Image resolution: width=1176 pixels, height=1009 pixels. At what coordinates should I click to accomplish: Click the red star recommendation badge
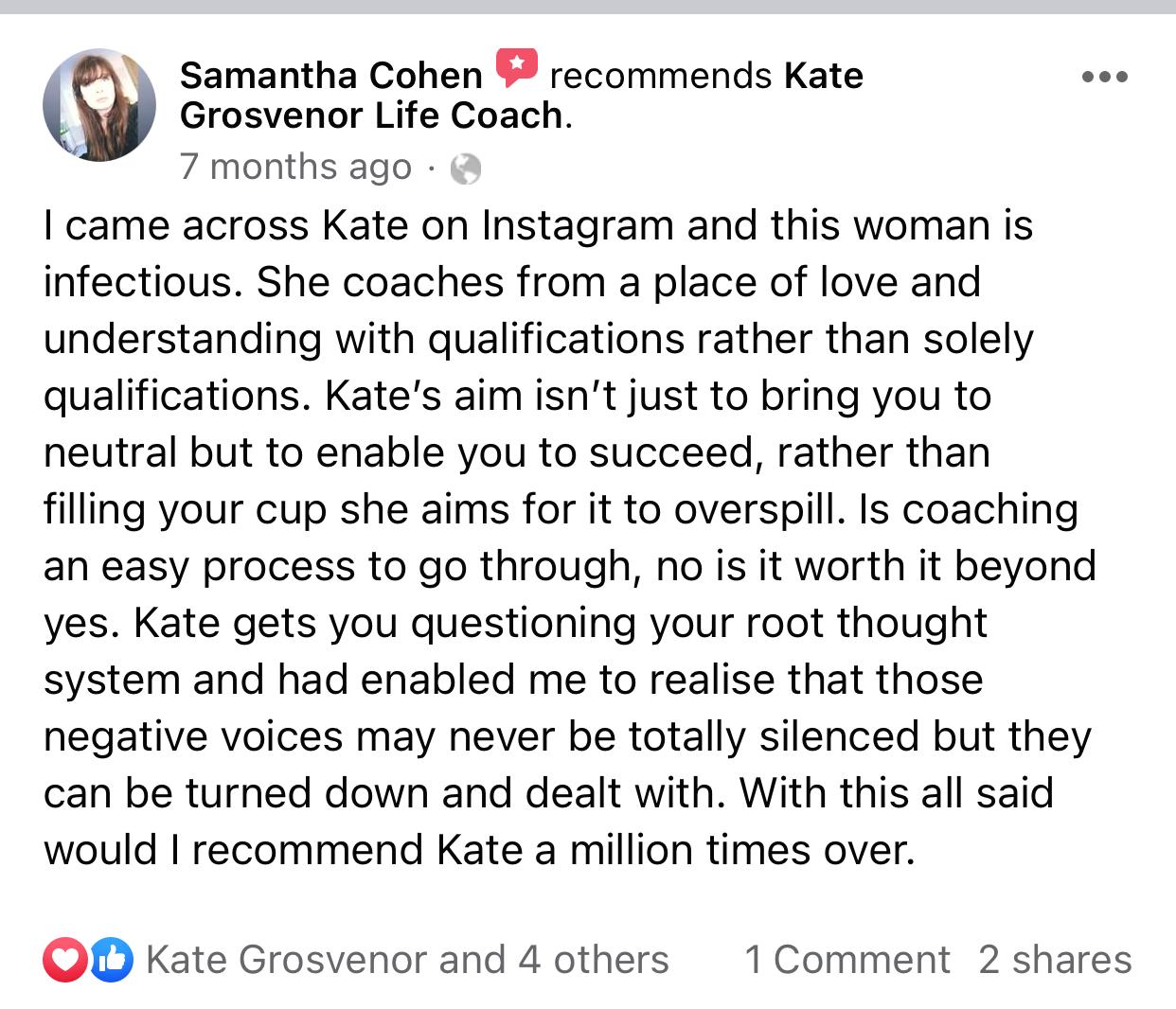tap(516, 67)
